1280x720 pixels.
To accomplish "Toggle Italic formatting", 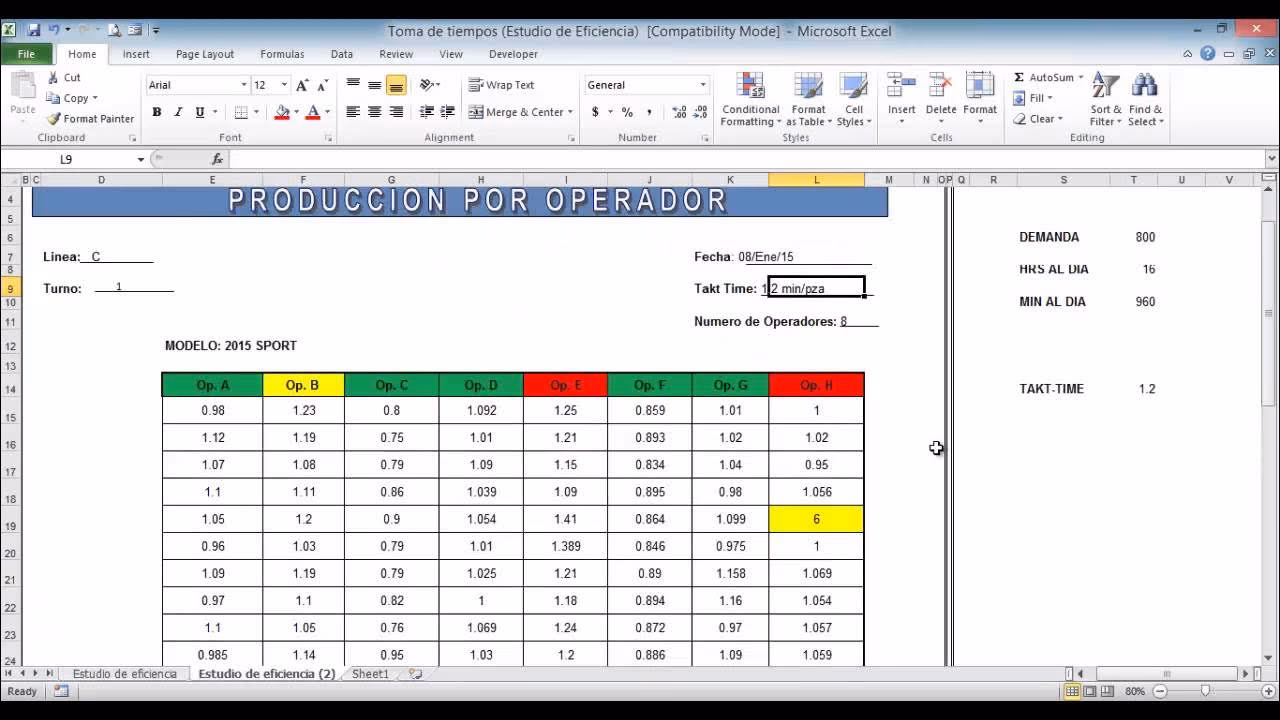I will [178, 112].
